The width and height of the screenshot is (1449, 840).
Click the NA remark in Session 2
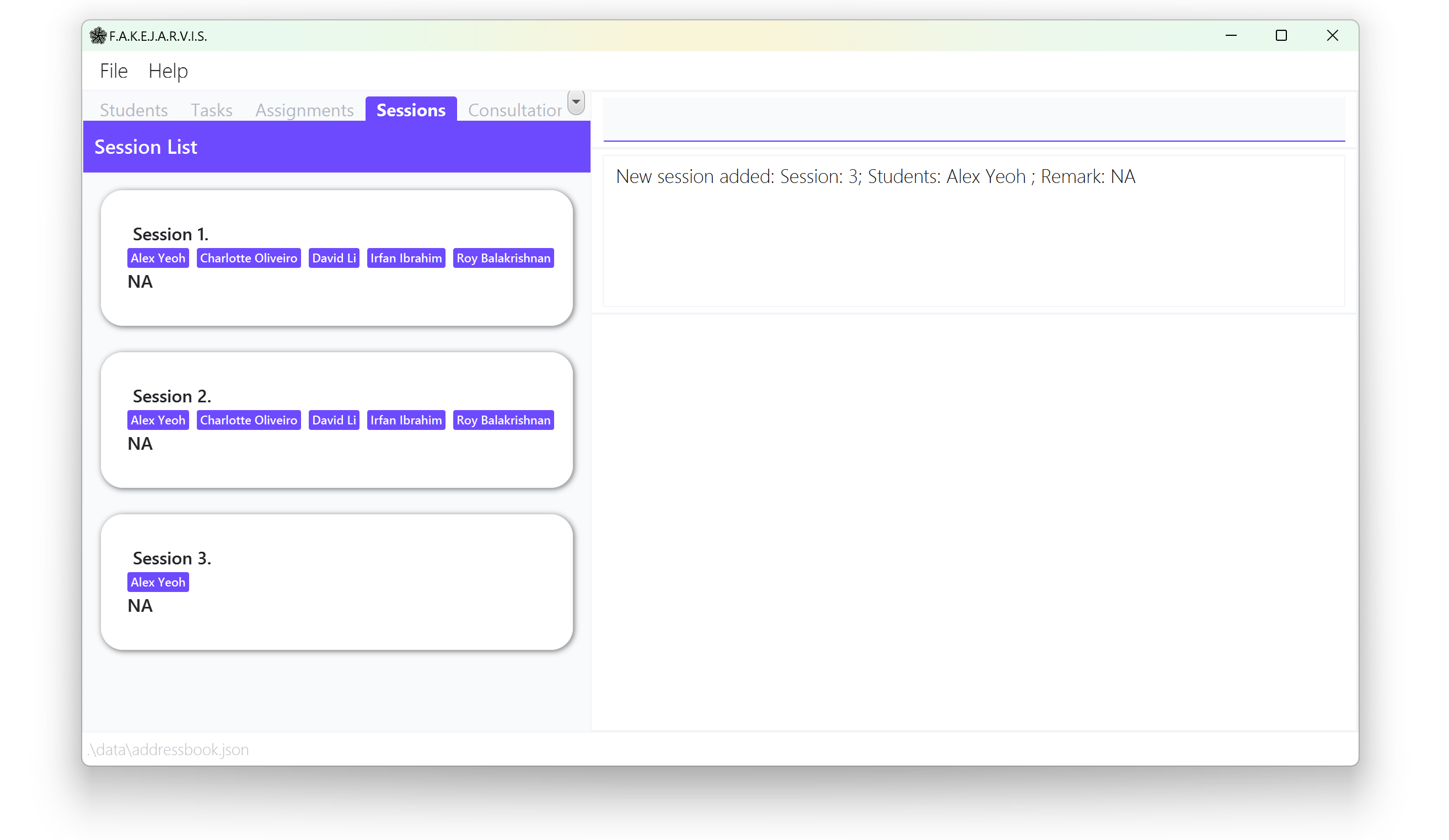[x=140, y=444]
